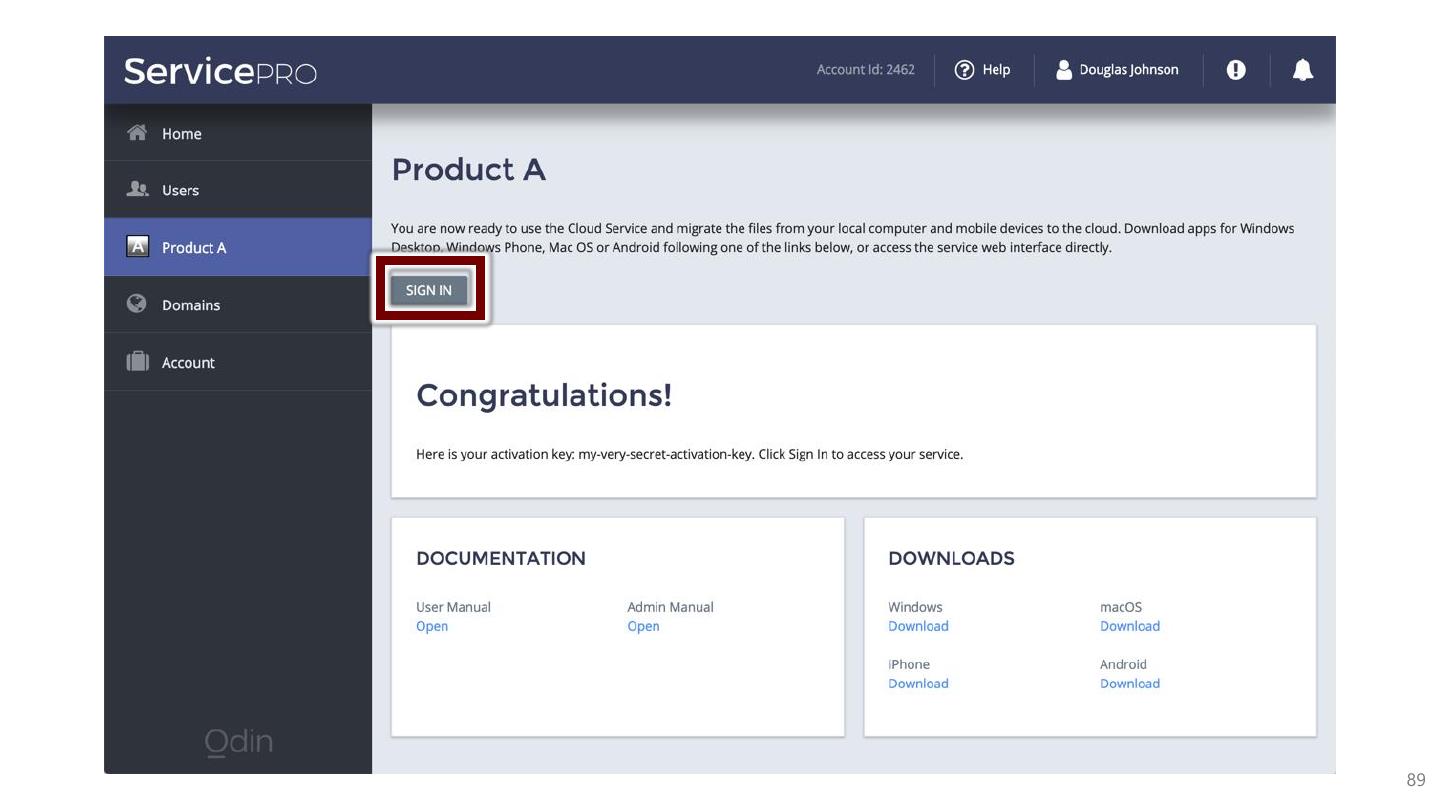Viewport: 1440px width, 810px height.
Task: Download the Windows app
Action: [918, 627]
